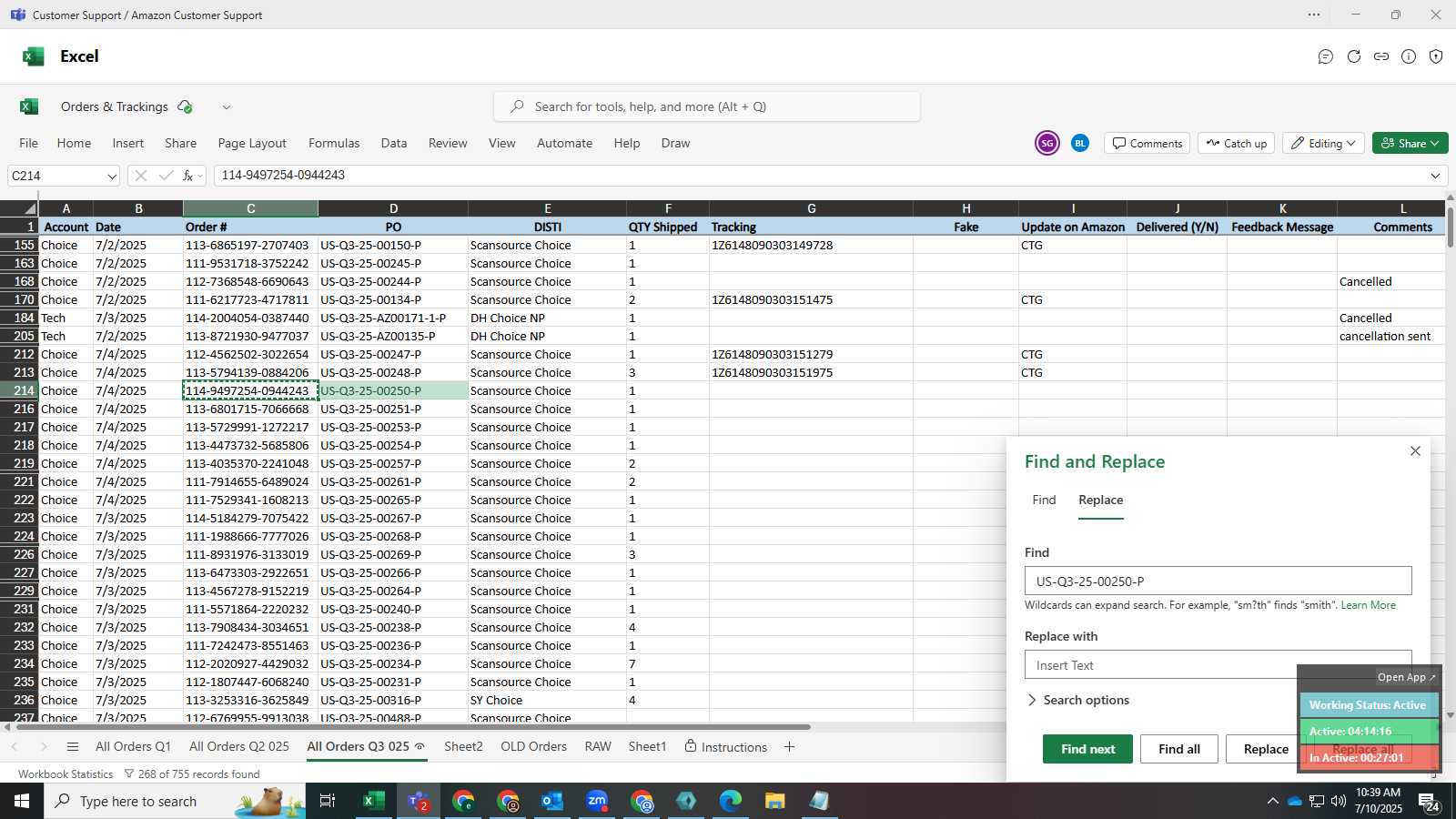Select cell with order 113-6801715-7066668
This screenshot has width=1456, height=819.
click(x=250, y=409)
